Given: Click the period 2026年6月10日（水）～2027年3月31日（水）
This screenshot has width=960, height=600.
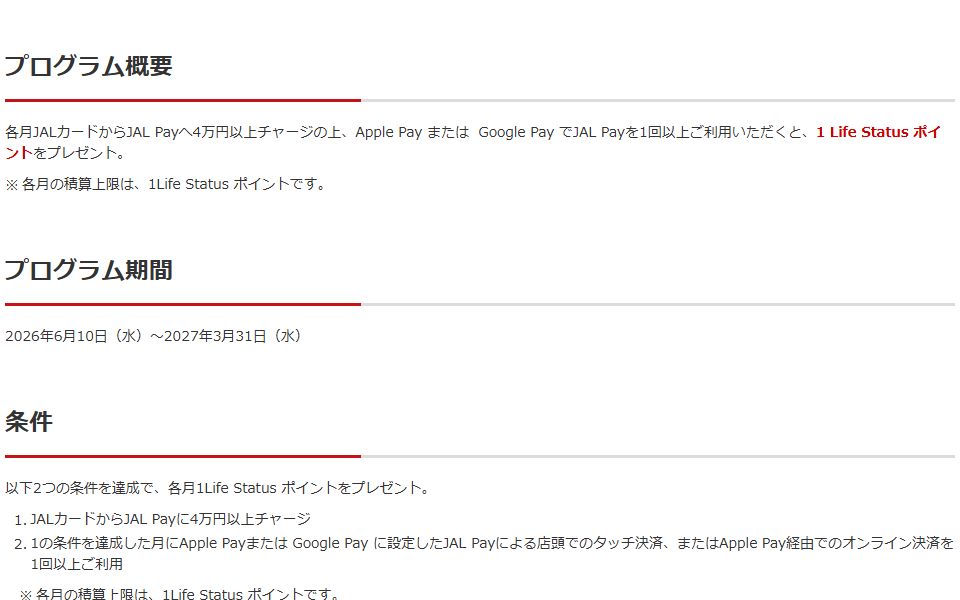Looking at the screenshot, I should [153, 336].
